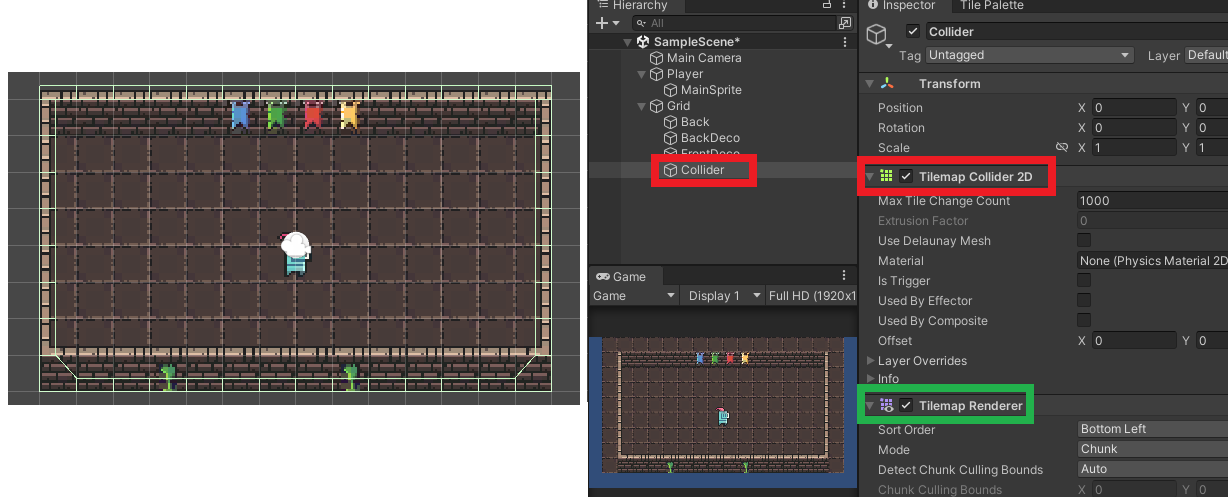The image size is (1228, 497).
Task: Click the Rotation X value field
Action: 1133,128
